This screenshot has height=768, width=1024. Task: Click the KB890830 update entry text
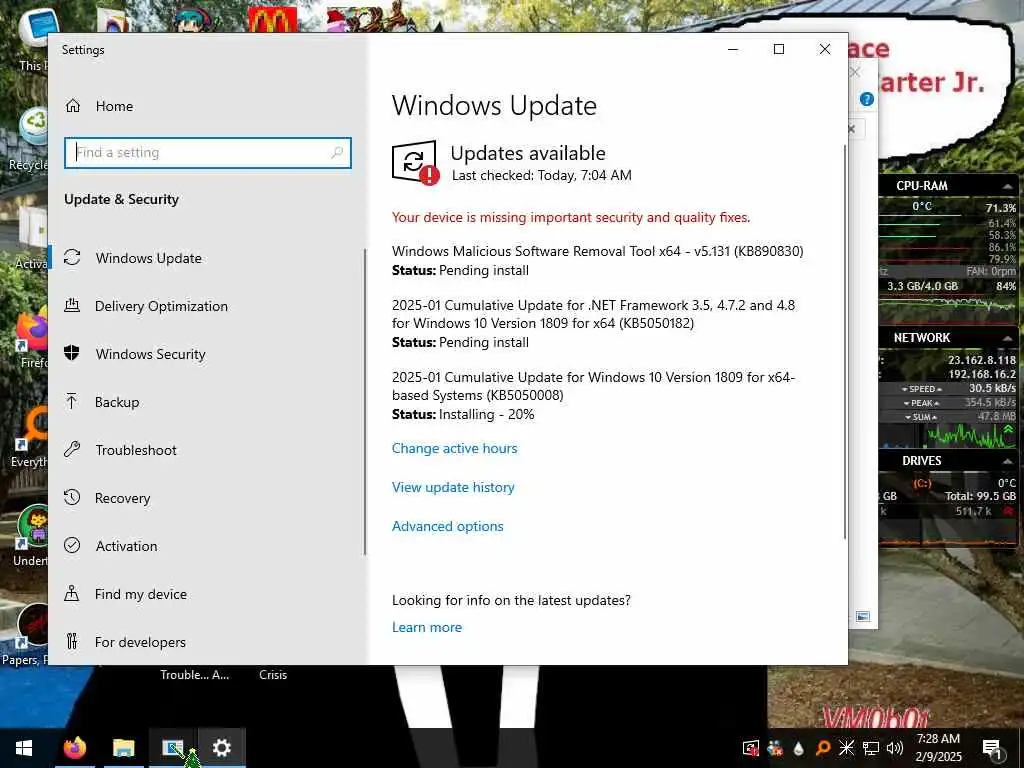(598, 251)
